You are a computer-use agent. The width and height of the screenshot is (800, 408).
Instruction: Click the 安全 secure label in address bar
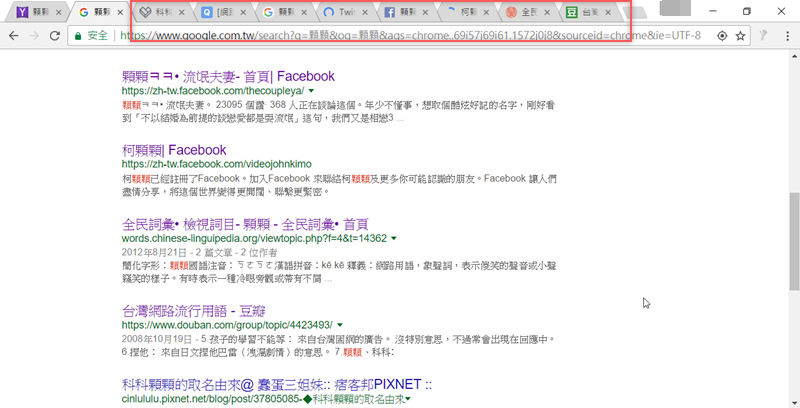(97, 36)
